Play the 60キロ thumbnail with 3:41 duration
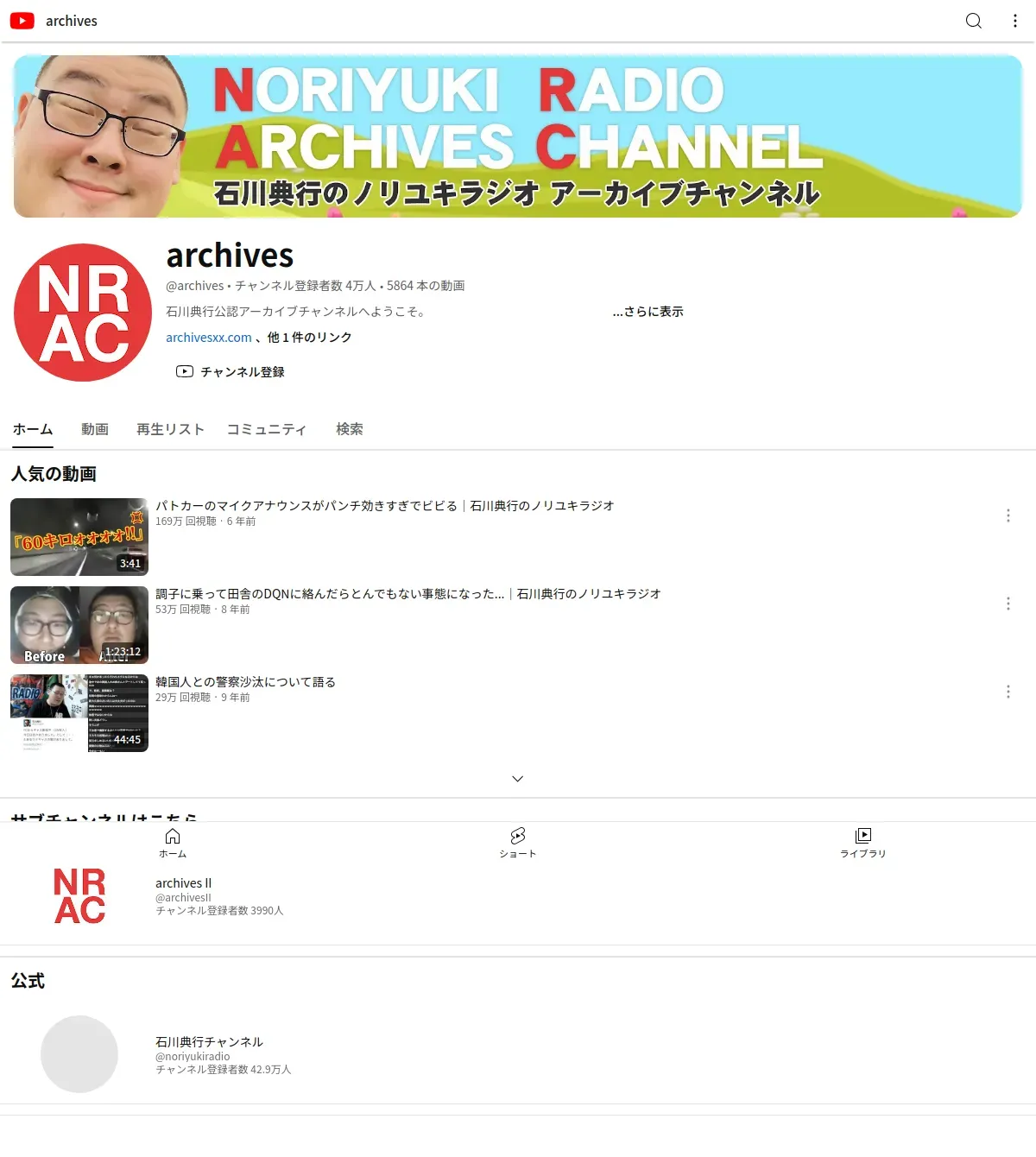Viewport: 1036px width, 1157px height. (x=79, y=537)
